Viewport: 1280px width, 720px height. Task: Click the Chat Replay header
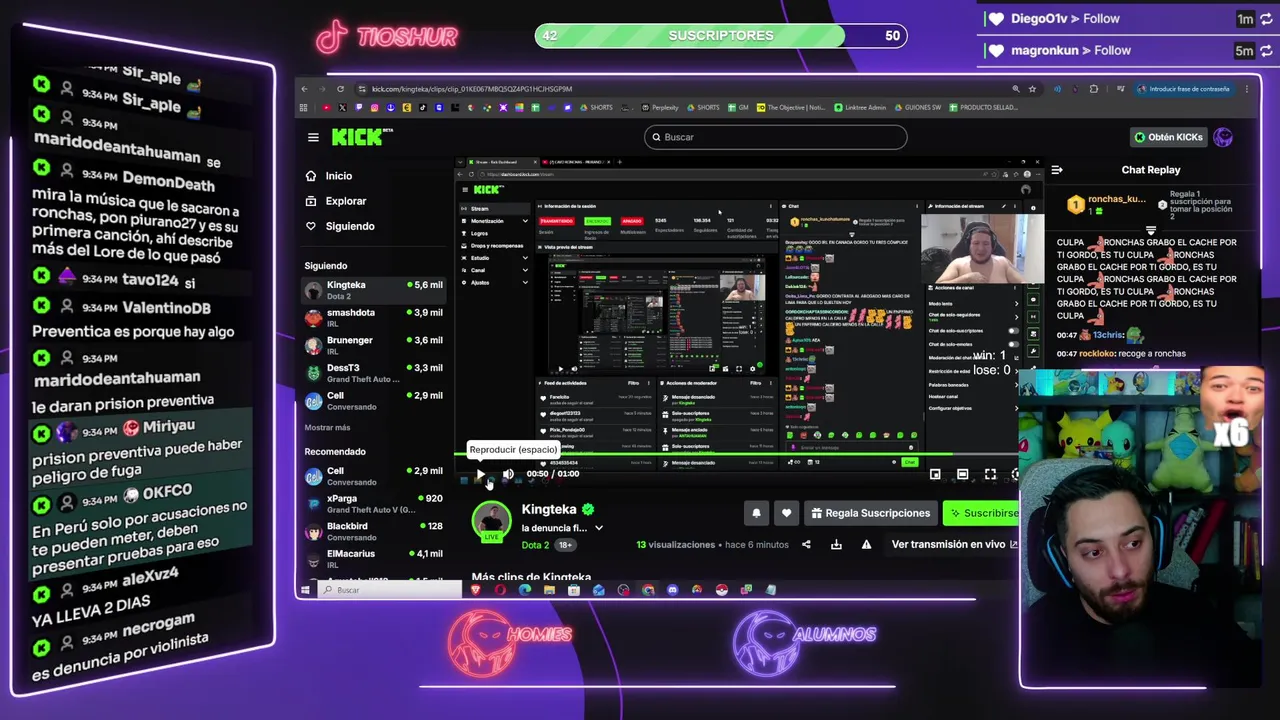(1150, 170)
